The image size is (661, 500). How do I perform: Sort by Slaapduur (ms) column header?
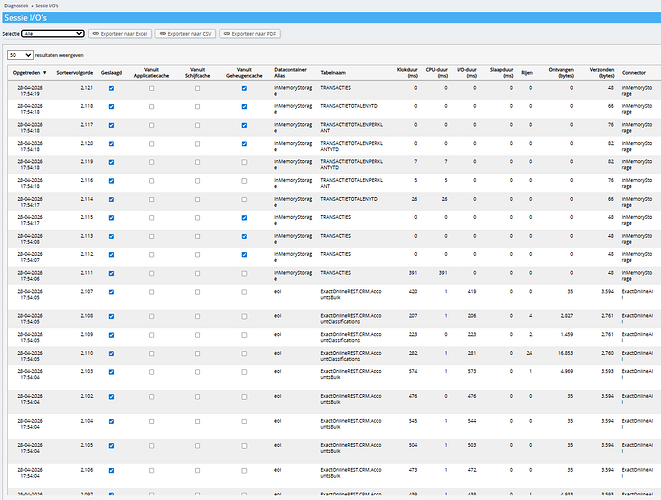(502, 73)
